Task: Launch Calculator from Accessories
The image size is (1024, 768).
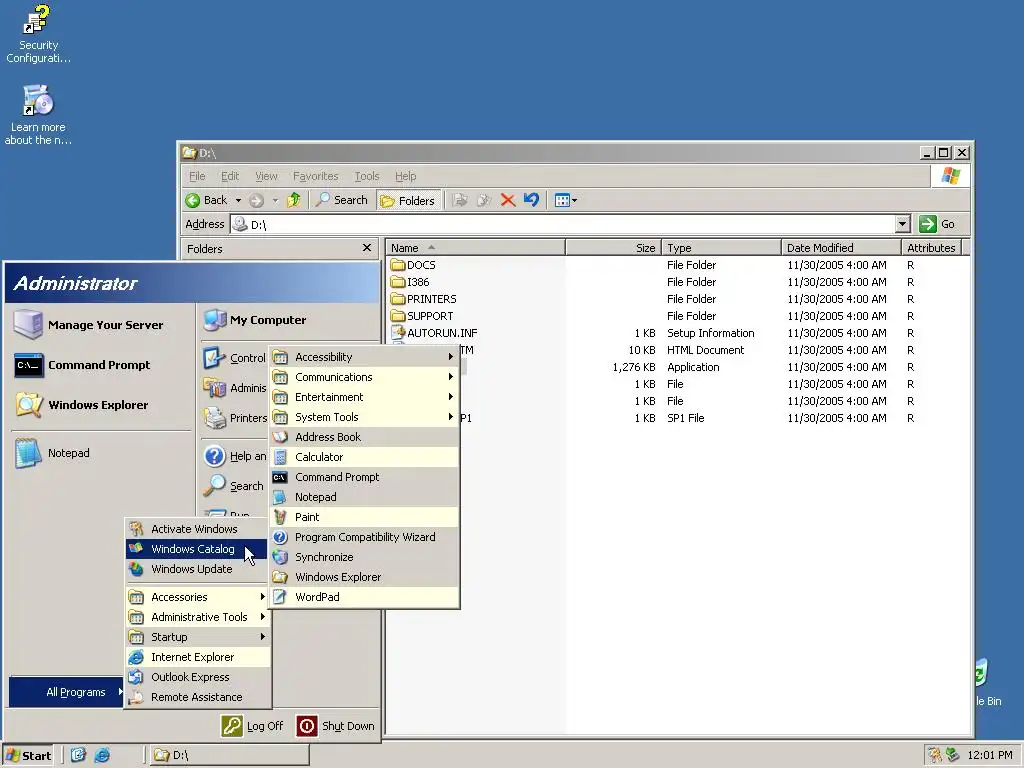Action: point(364,457)
